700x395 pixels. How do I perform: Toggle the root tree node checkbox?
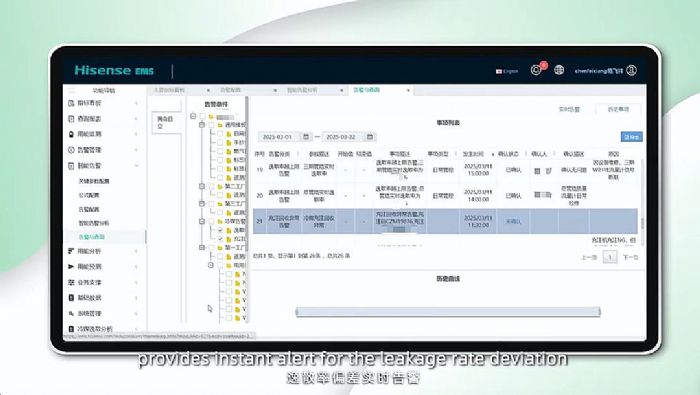(x=203, y=116)
